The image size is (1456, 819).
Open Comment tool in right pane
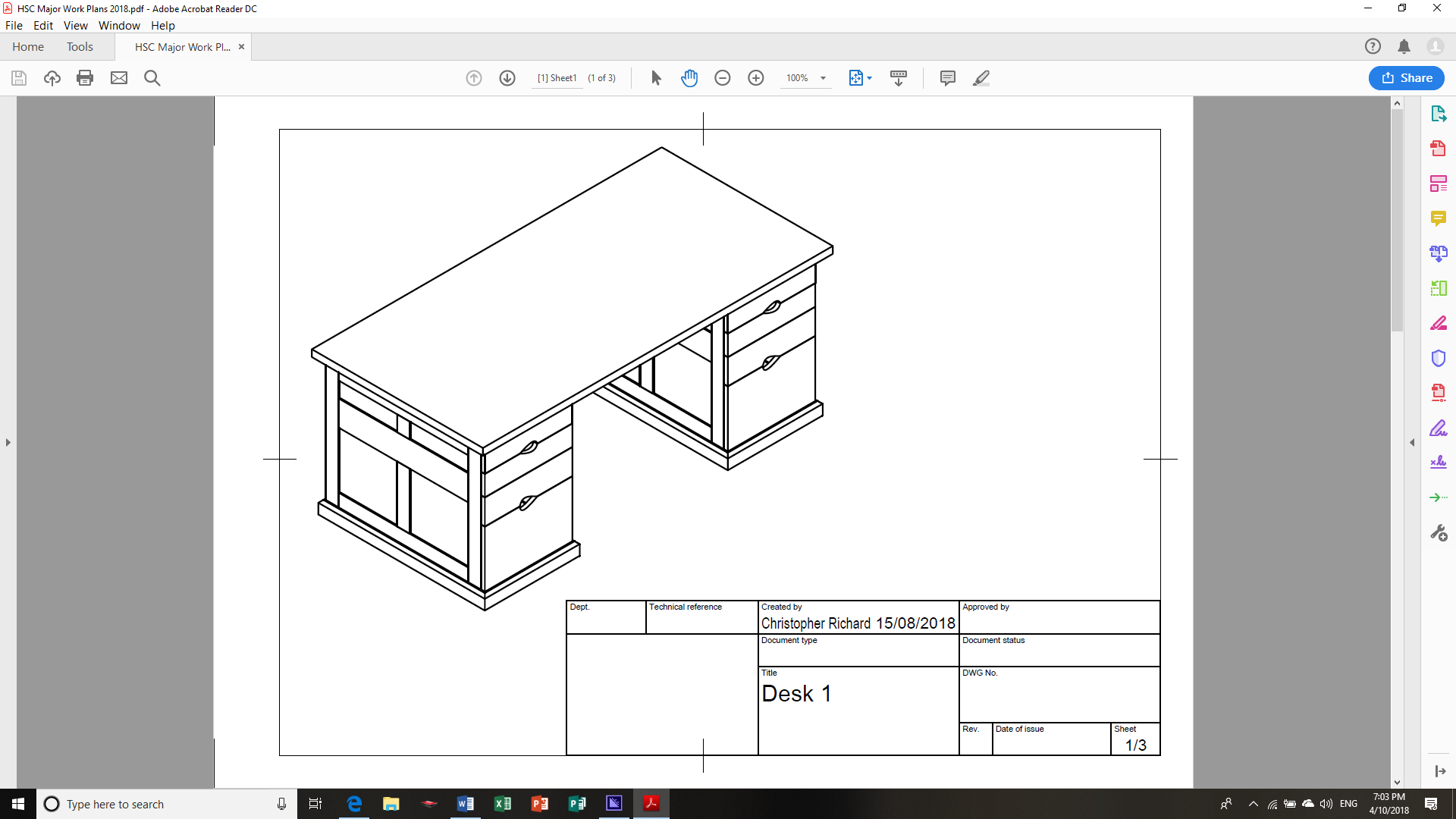click(1439, 218)
